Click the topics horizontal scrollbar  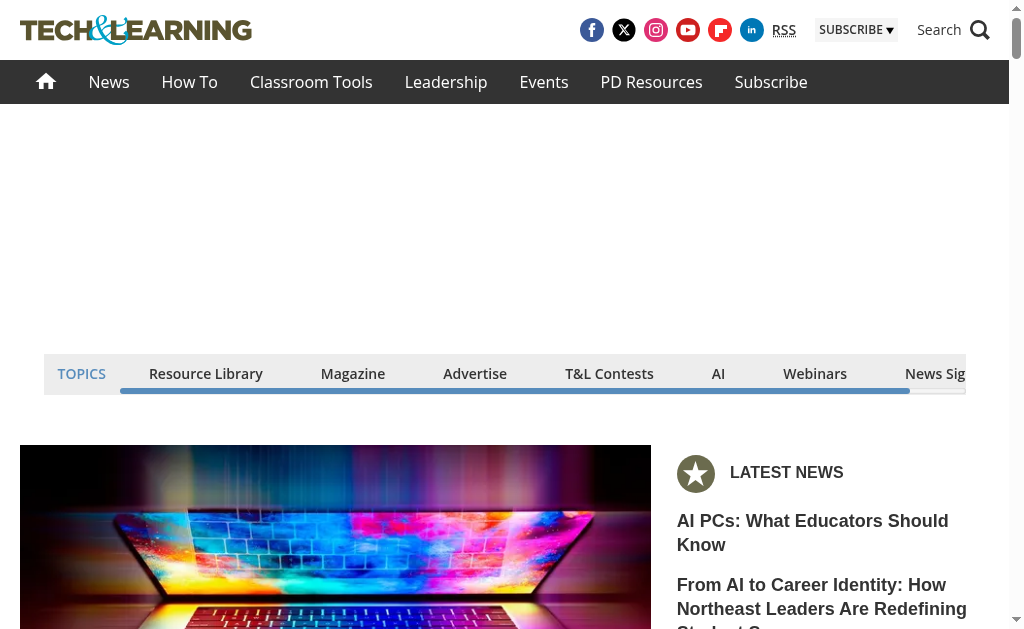pos(514,391)
